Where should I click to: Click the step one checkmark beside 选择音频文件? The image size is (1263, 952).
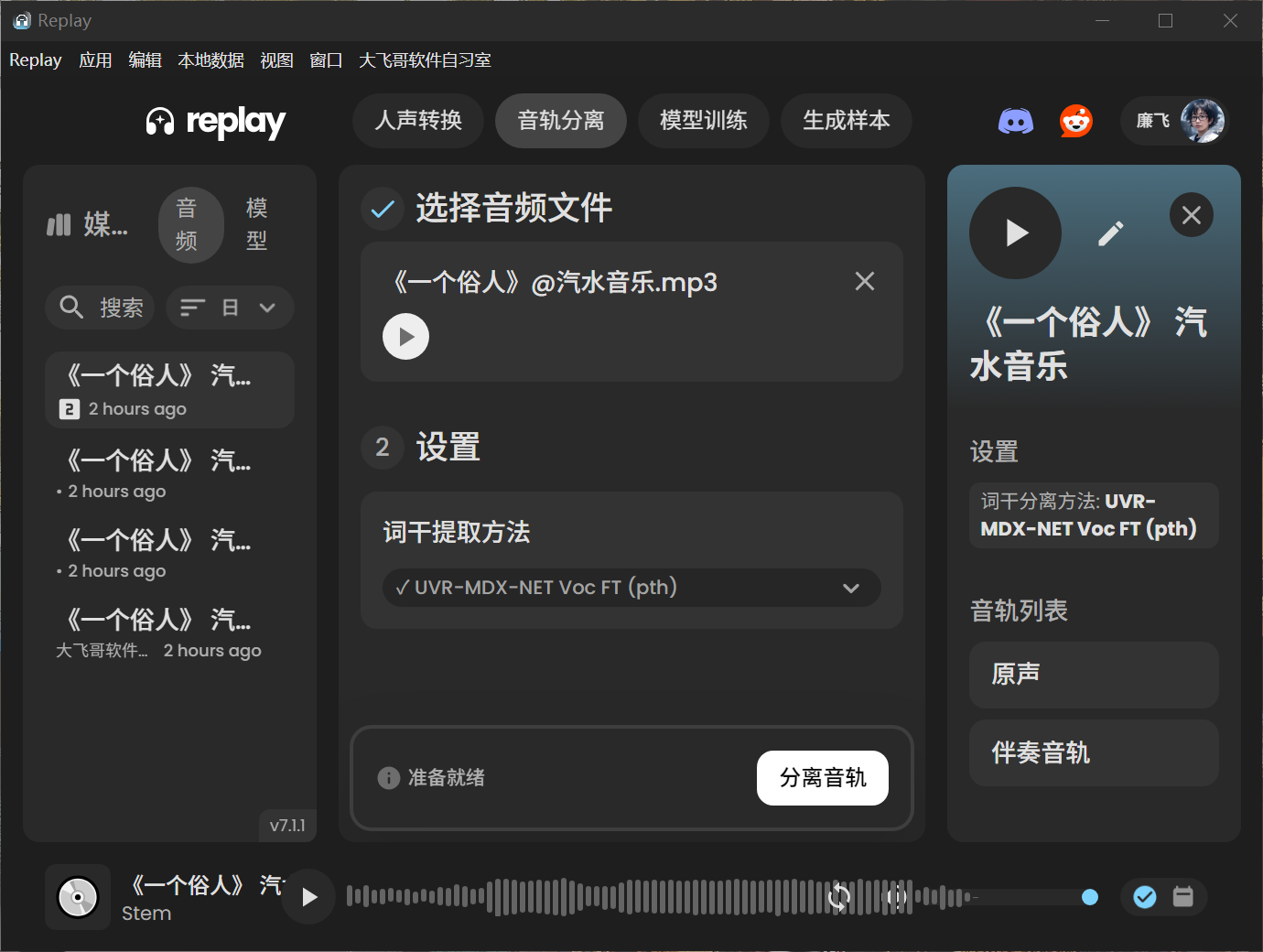[383, 210]
